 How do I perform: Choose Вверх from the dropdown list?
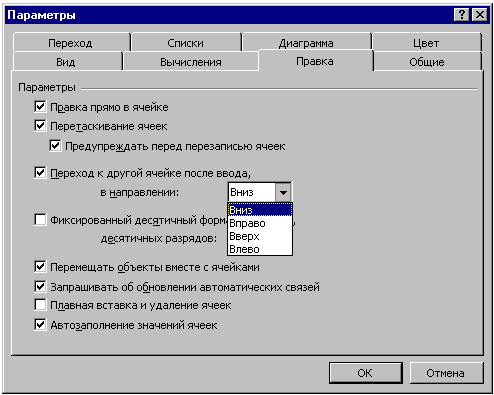tap(260, 236)
